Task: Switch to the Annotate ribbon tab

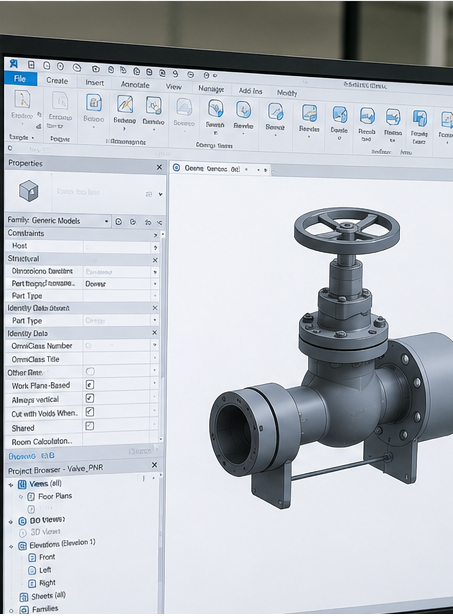Action: click(135, 84)
